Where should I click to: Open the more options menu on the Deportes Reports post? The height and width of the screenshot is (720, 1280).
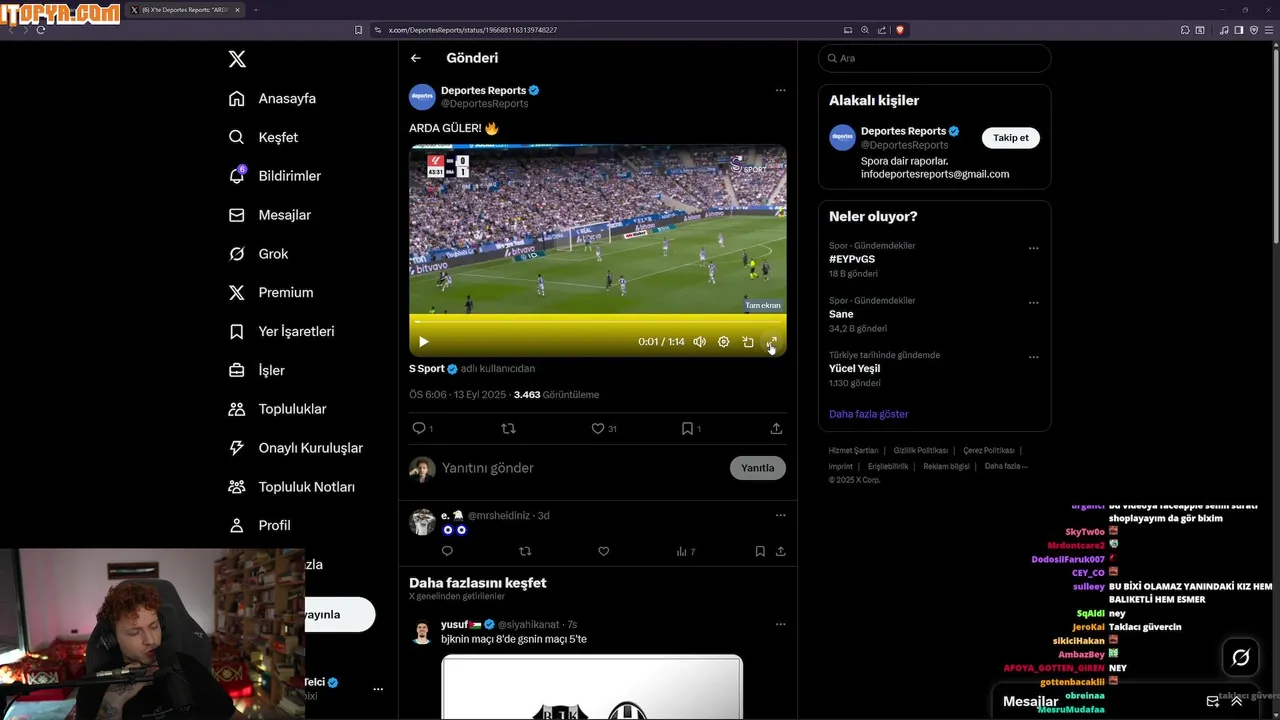coord(781,90)
